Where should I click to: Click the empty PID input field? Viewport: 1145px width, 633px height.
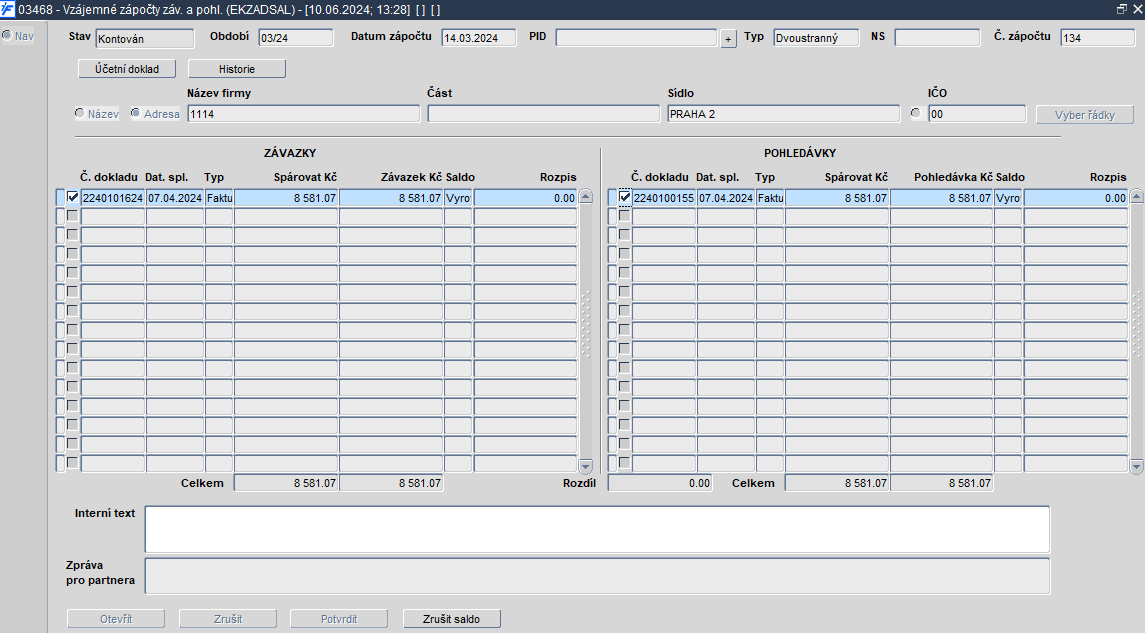pos(636,38)
